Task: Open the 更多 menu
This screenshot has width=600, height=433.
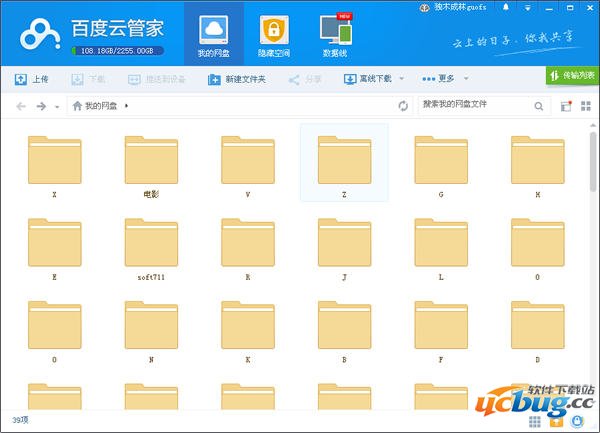Action: click(x=438, y=78)
